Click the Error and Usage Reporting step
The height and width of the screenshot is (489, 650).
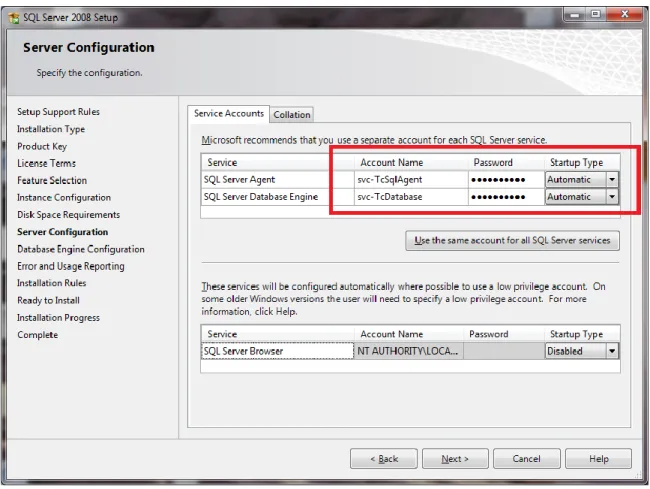(x=70, y=266)
